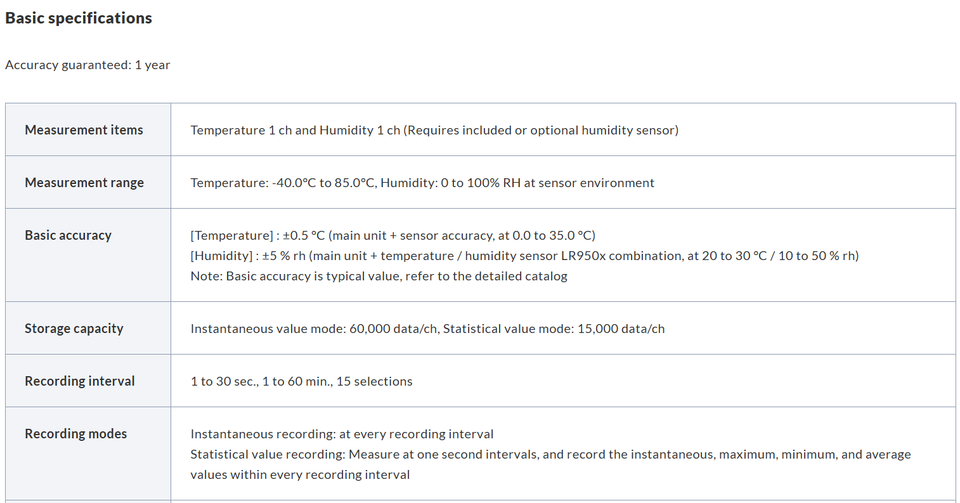The image size is (960, 503).
Task: Select the Recording interval row label
Action: (80, 381)
